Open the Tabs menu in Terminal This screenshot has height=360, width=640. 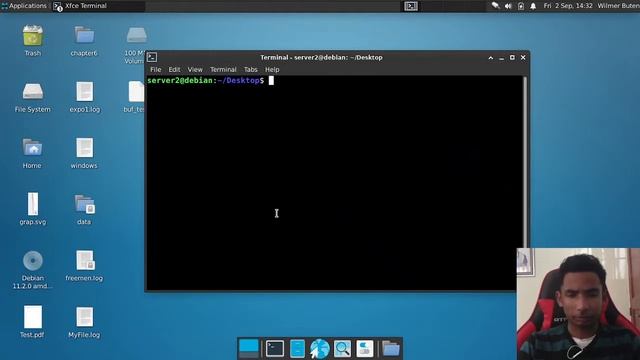coord(251,69)
